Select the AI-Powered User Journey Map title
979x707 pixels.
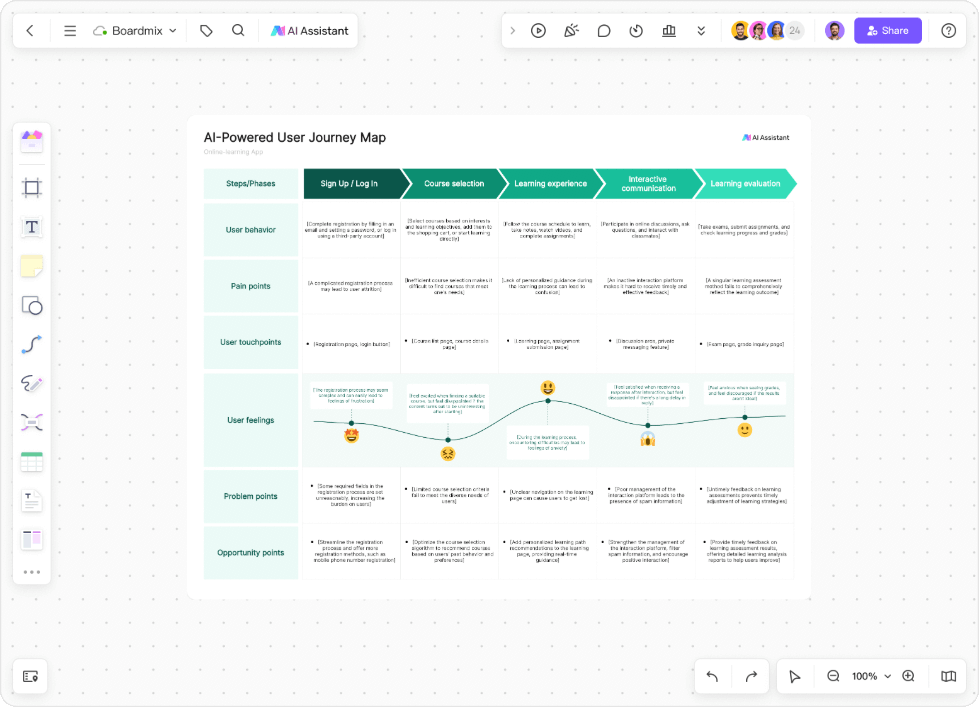pyautogui.click(x=295, y=137)
